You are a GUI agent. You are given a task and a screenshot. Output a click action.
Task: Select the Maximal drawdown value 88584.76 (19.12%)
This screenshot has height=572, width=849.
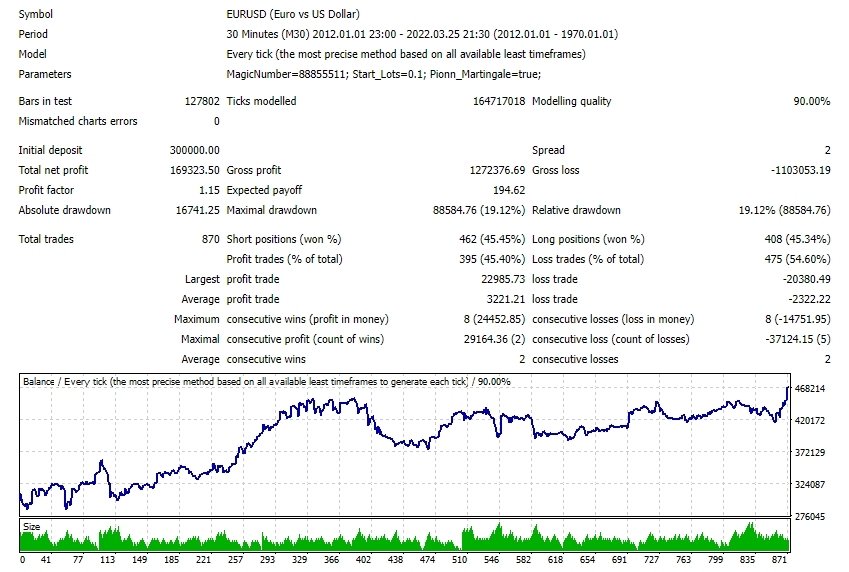tap(479, 211)
